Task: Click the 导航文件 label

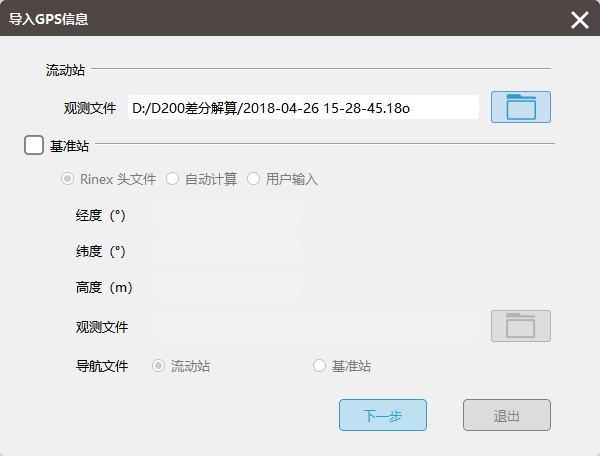Action: (102, 366)
